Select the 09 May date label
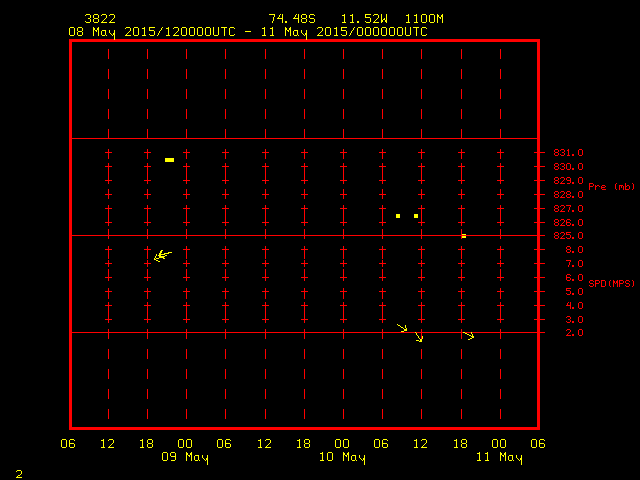This screenshot has height=480, width=640. tap(185, 458)
